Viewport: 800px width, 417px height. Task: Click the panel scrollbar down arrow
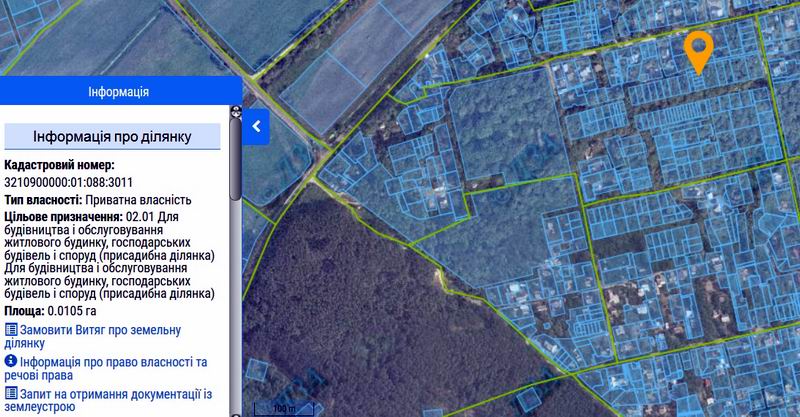pos(237,410)
